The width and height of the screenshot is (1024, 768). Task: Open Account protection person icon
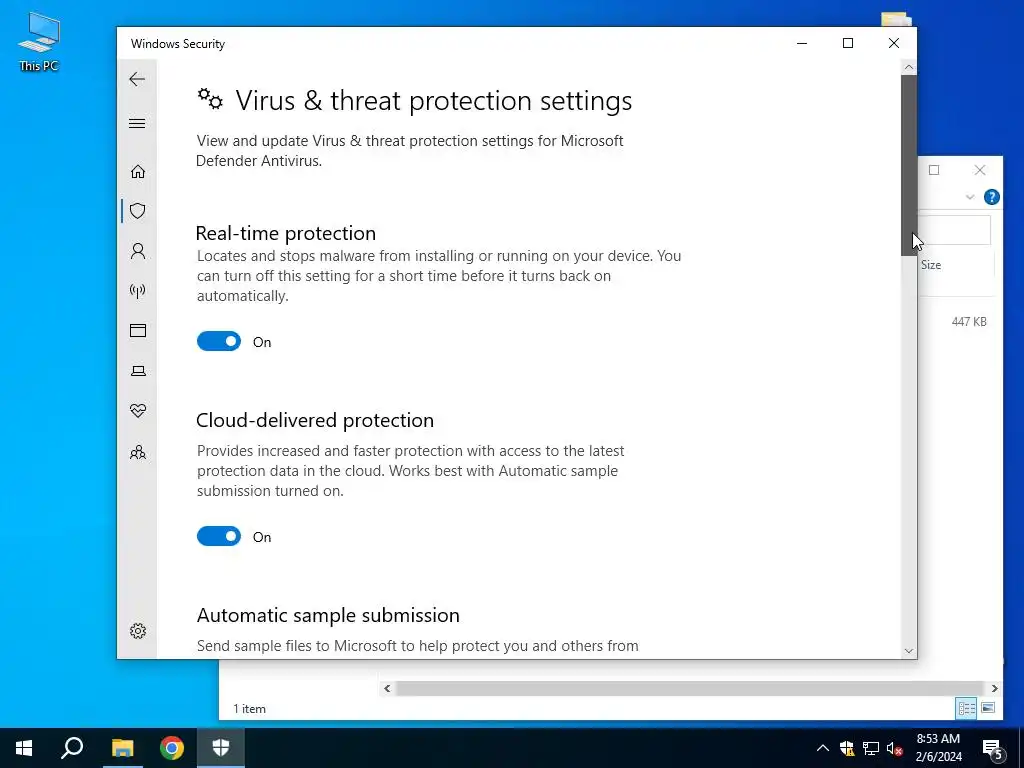(x=138, y=251)
